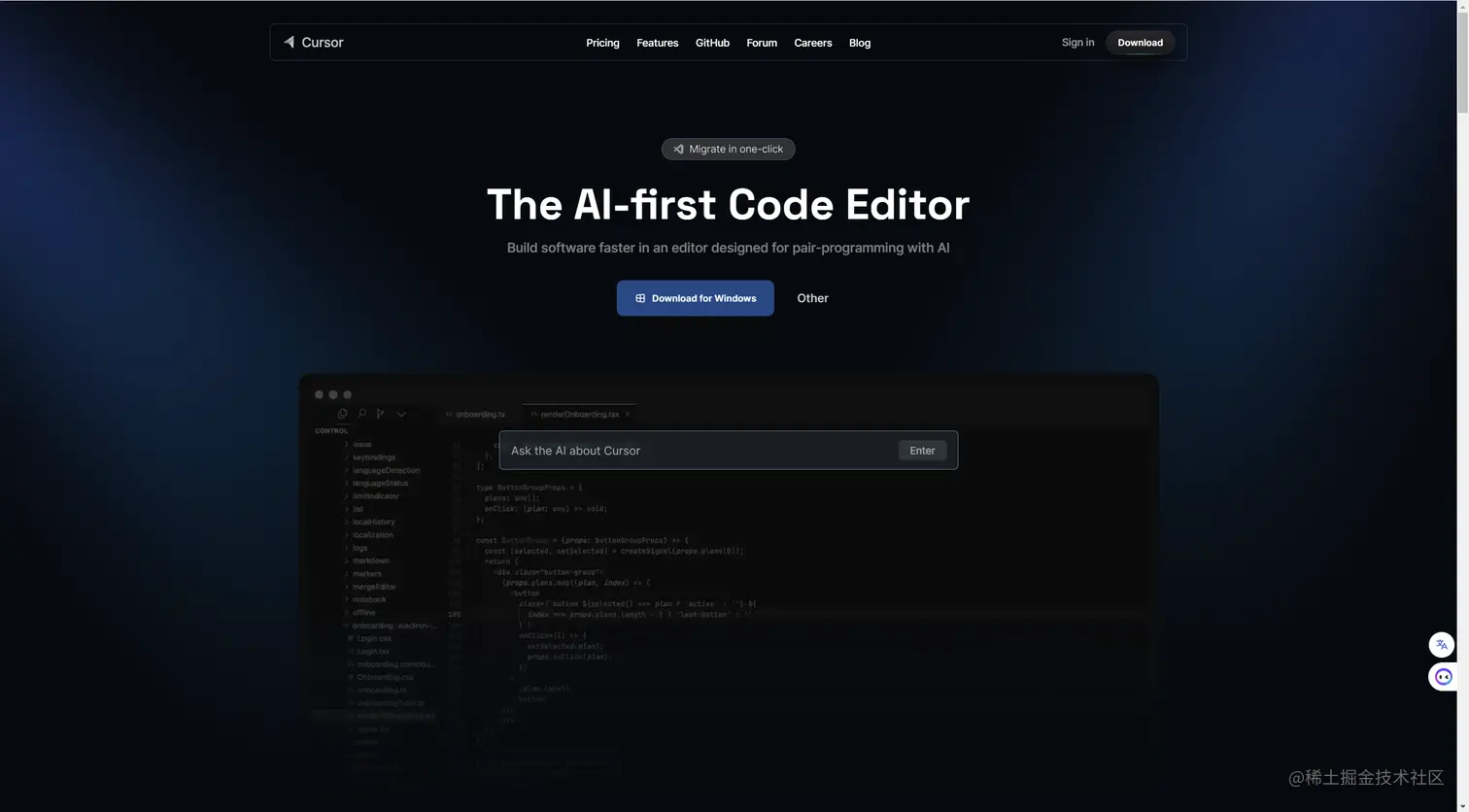This screenshot has height=812, width=1469.
Task: Click the Sign in link
Action: click(x=1077, y=42)
